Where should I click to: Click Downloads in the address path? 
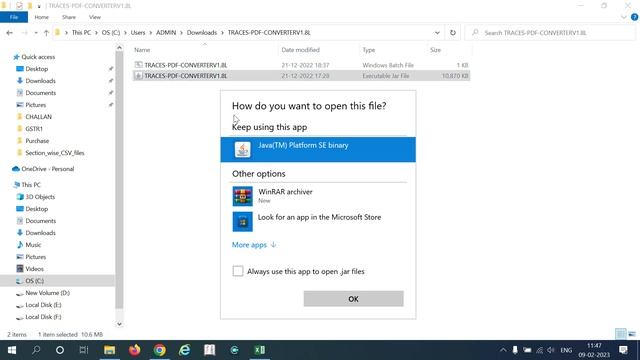pos(202,33)
